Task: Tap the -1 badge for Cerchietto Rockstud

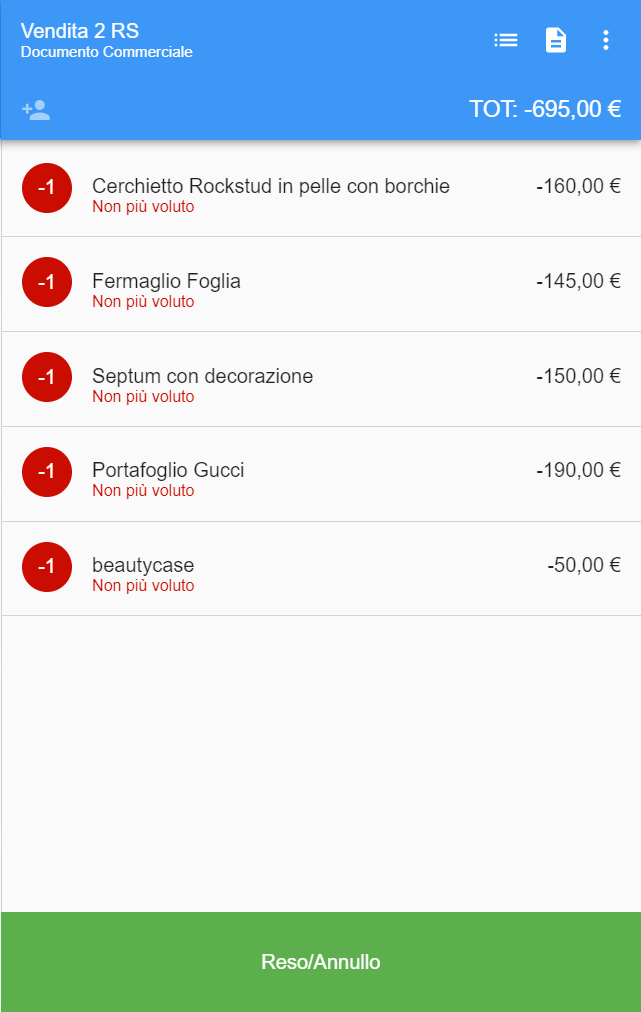Action: 46,188
